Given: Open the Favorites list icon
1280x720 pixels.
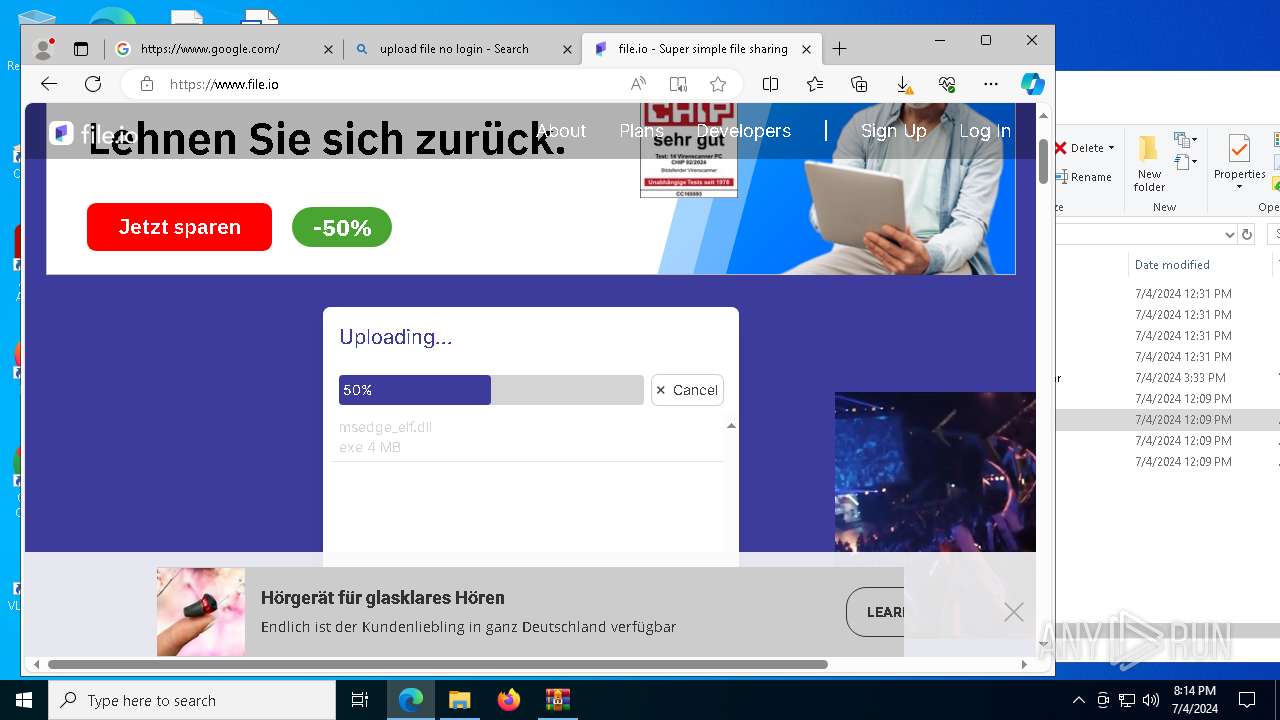Looking at the screenshot, I should coord(815,84).
